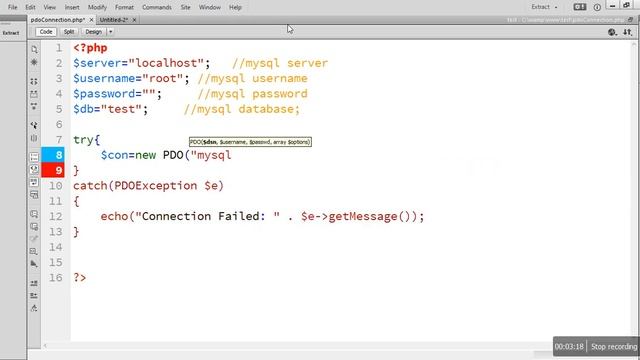640x360 pixels.
Task: Open the Open Documents list icon
Action: pyautogui.click(x=34, y=49)
